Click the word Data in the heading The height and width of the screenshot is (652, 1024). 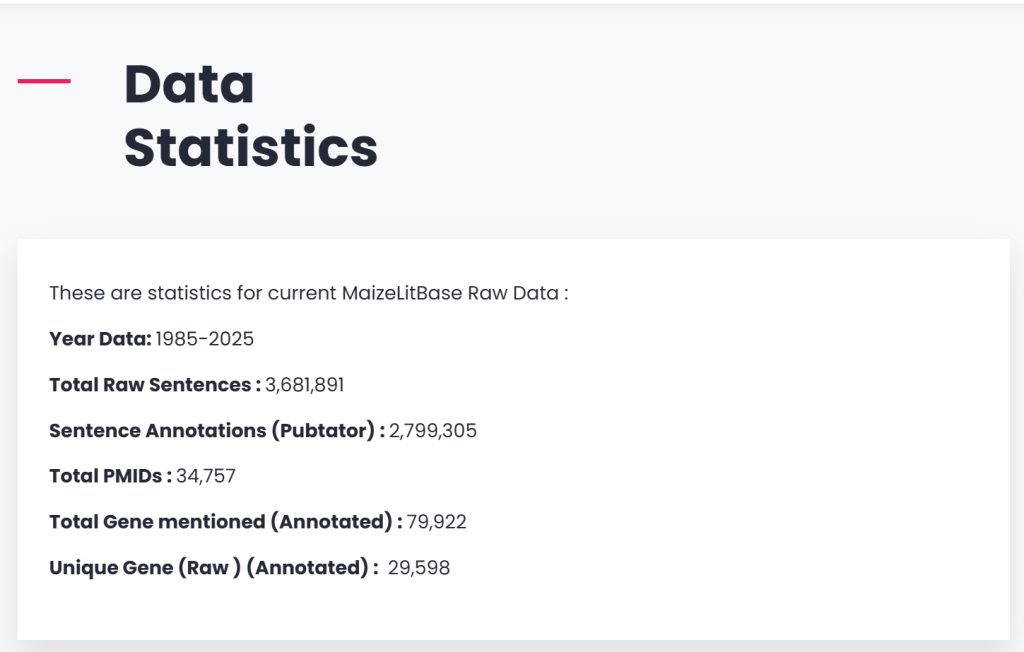click(189, 84)
